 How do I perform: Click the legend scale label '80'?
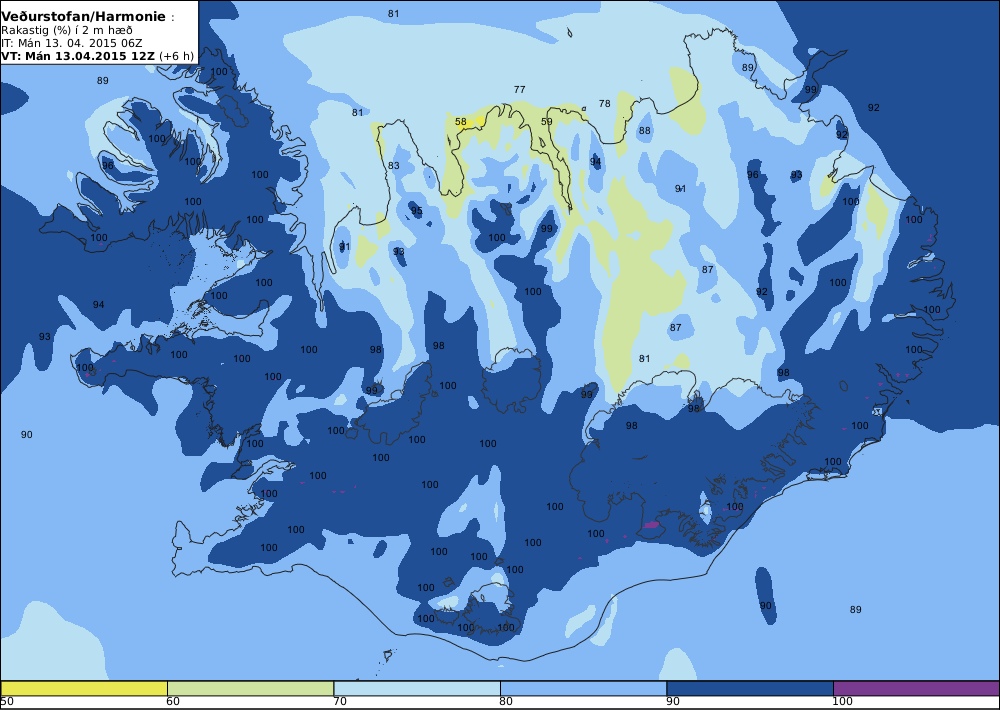coord(506,702)
